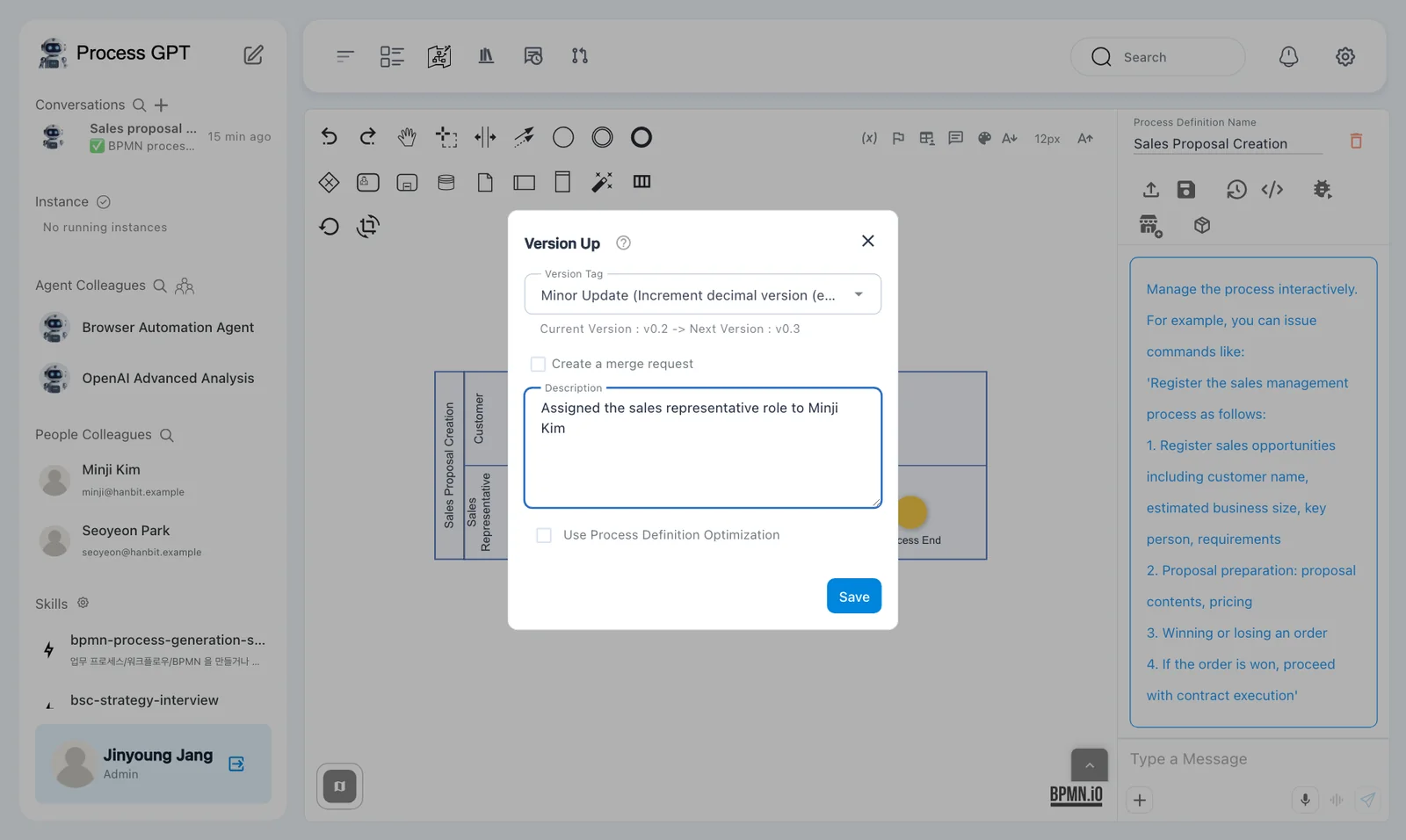The image size is (1406, 840).
Task: Search People Colleagues
Action: [167, 435]
